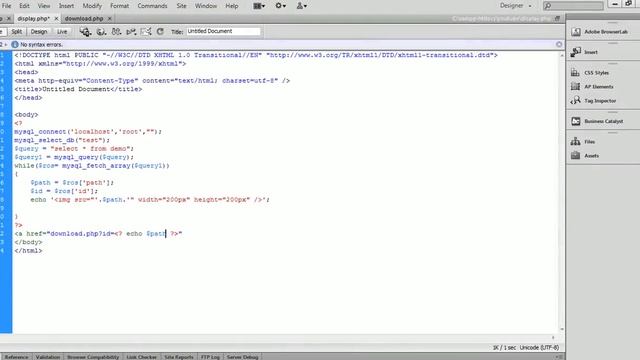The width and height of the screenshot is (640, 360).
Task: Click the info icon beside No syntax errors
Action: coord(15,44)
